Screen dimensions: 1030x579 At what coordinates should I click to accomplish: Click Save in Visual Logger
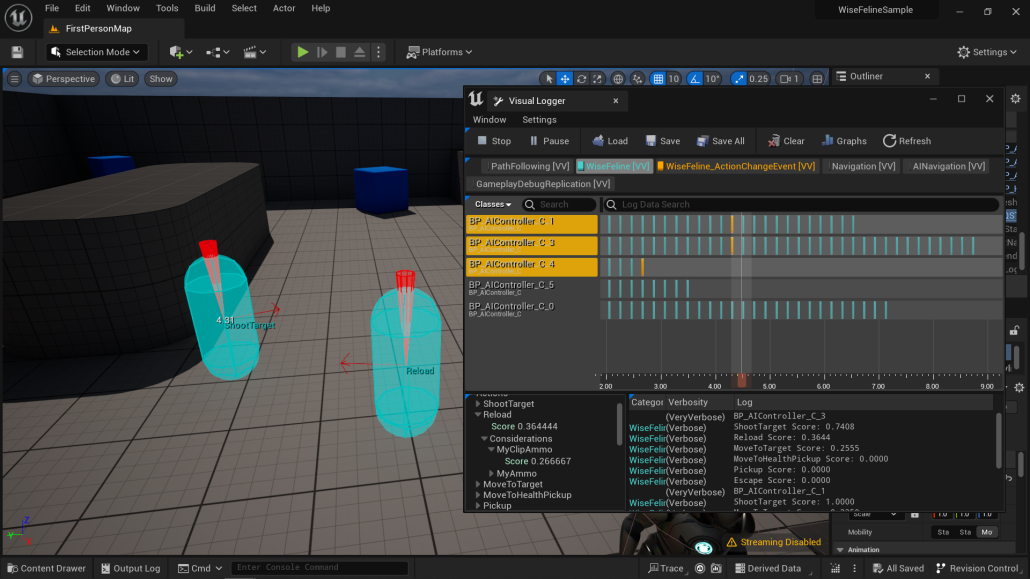[x=663, y=141]
